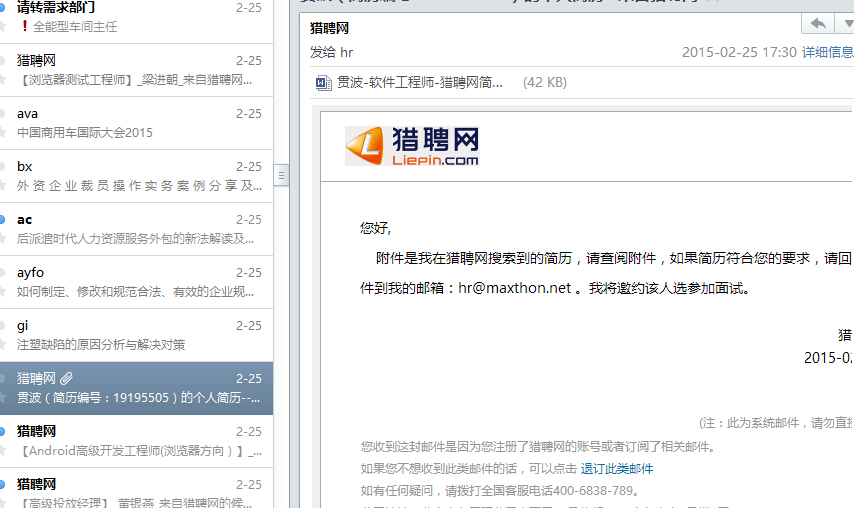Star the Android高级开发工程师 email
Image resolution: width=854 pixels, height=508 pixels.
click(2, 450)
